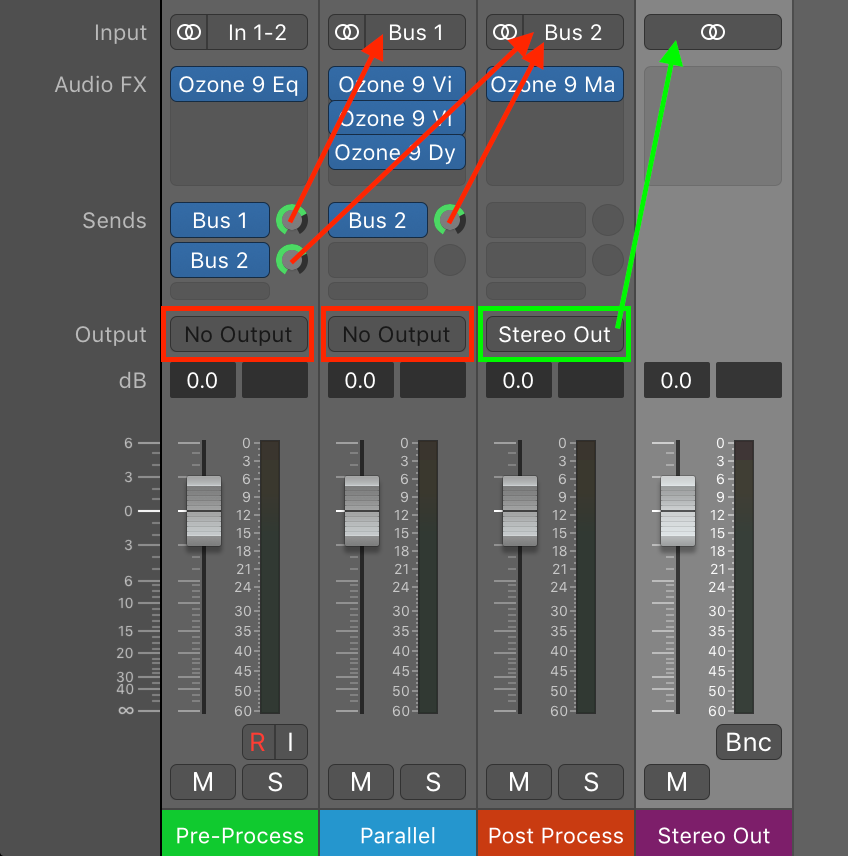
Task: Click the stereo format icon on Post Process channel
Action: [x=504, y=33]
